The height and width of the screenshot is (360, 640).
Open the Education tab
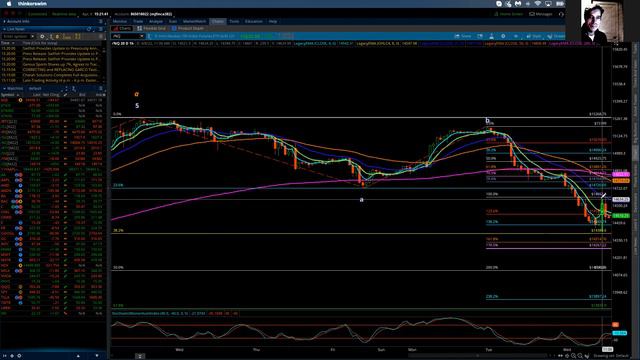(253, 21)
